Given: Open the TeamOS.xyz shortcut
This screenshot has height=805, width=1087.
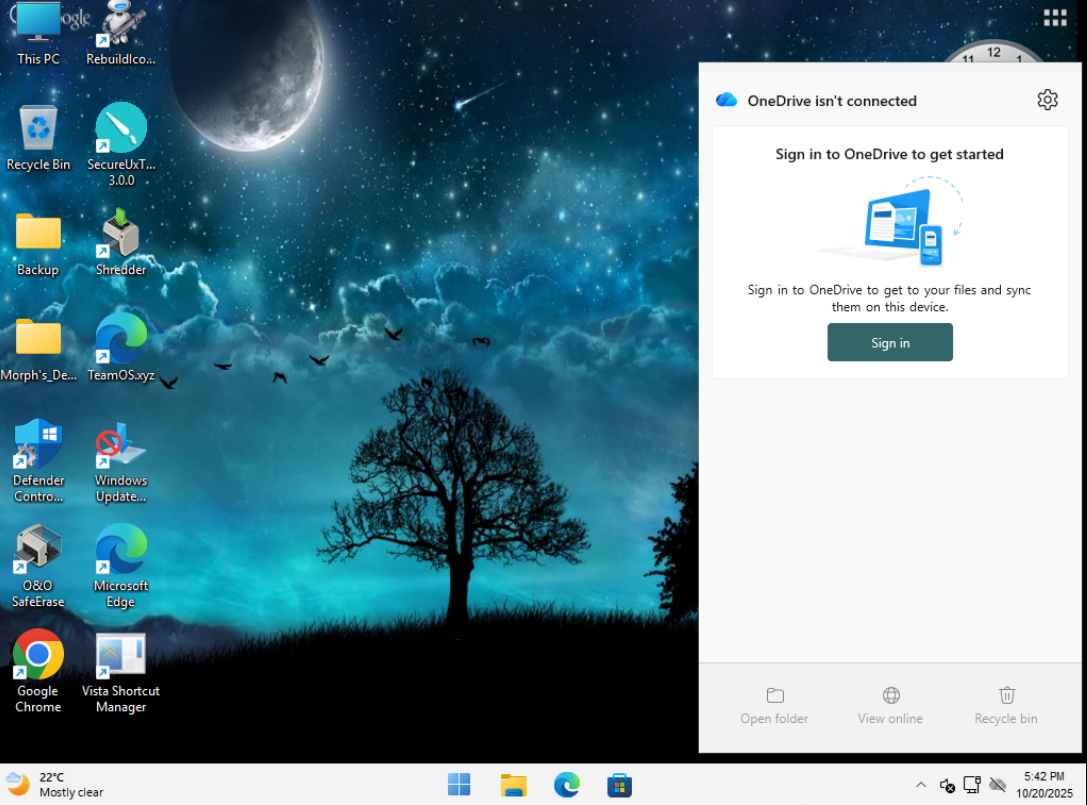Looking at the screenshot, I should coord(121,348).
